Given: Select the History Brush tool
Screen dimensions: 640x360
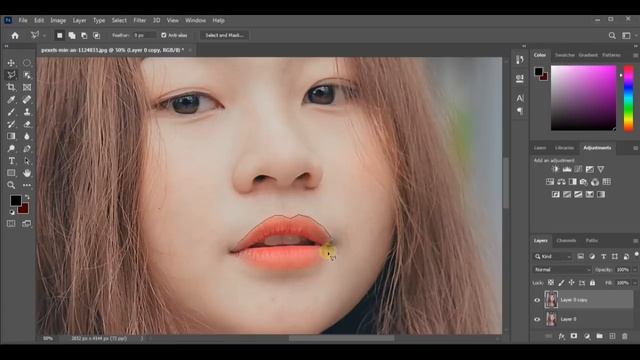Looking at the screenshot, I should tap(11, 124).
